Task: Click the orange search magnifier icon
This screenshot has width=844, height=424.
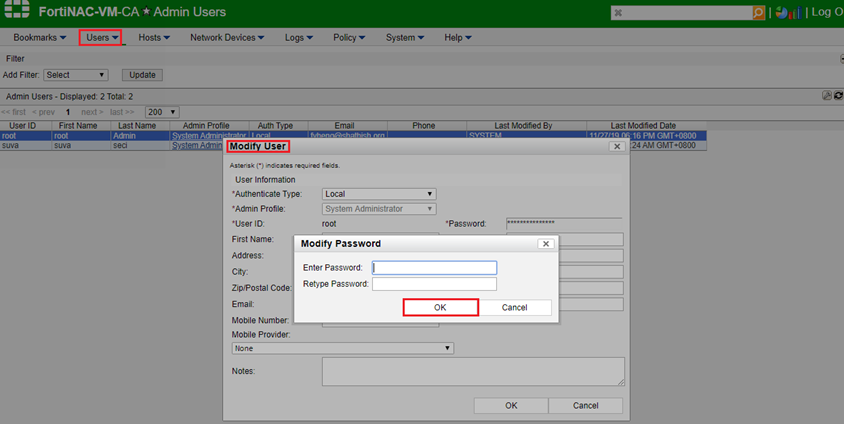Action: click(759, 12)
